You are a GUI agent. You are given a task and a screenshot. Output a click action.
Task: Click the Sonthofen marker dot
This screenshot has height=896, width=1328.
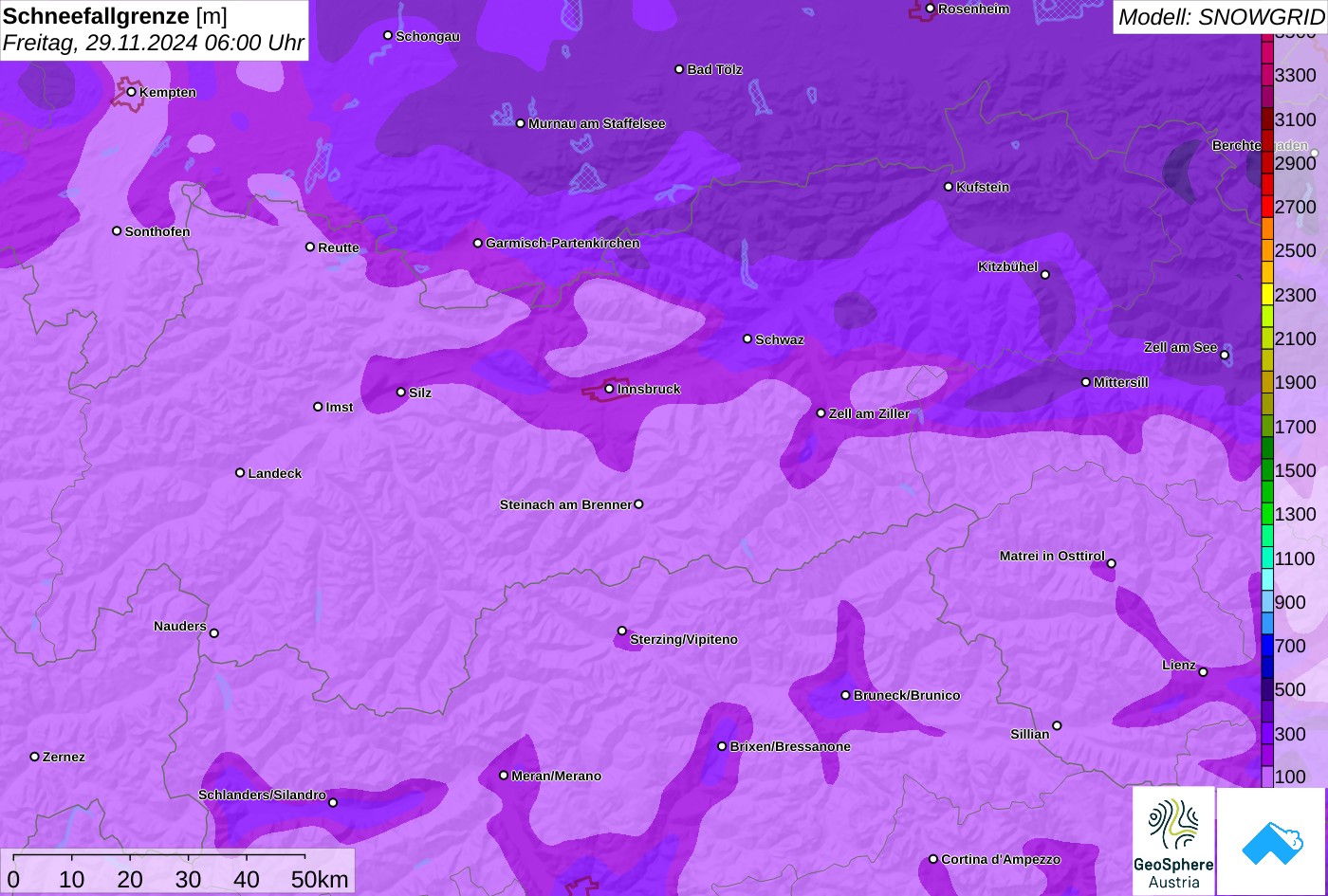pyautogui.click(x=117, y=231)
